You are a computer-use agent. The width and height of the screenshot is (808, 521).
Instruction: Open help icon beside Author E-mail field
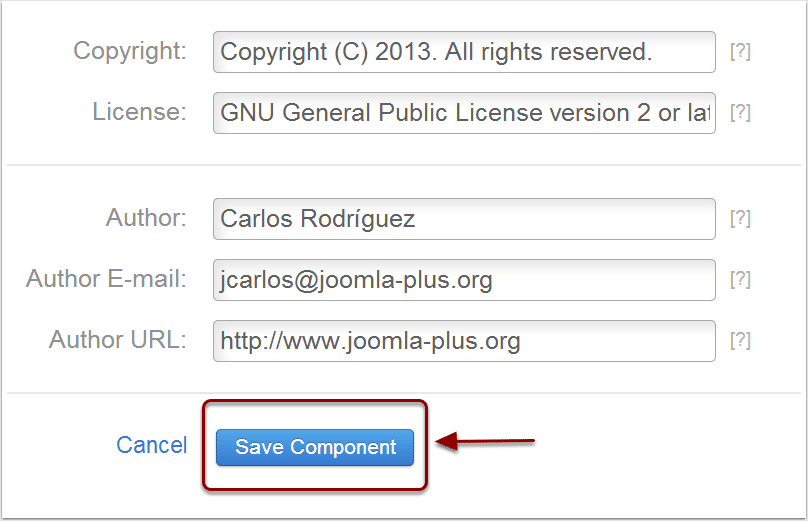tap(740, 279)
